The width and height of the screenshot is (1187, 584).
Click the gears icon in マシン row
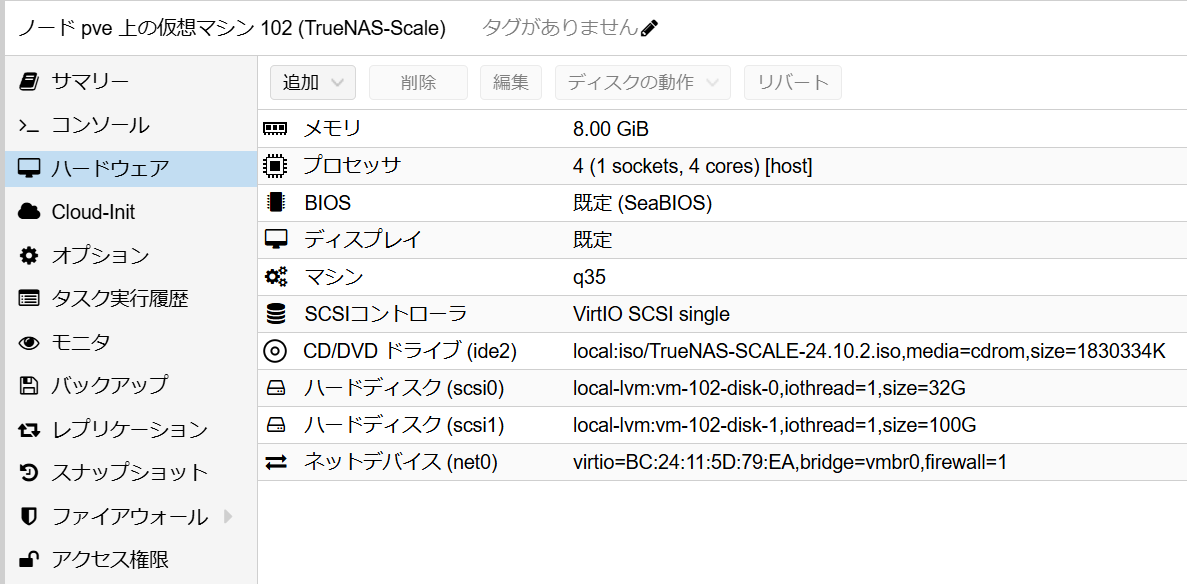pyautogui.click(x=275, y=276)
